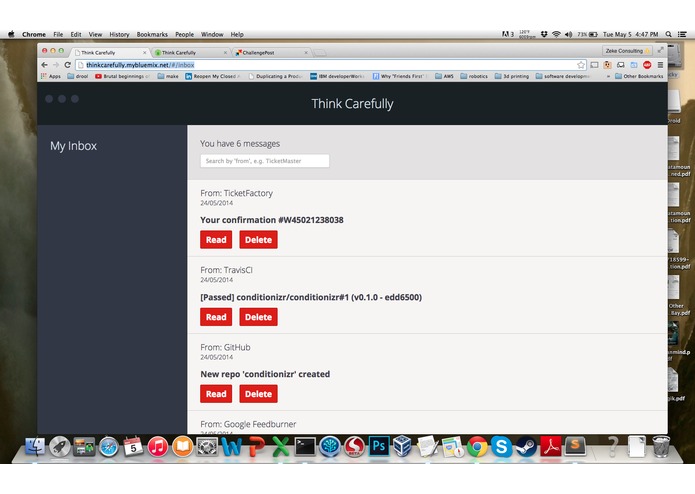
Task: Click the Wi-Fi status icon
Action: pos(556,34)
